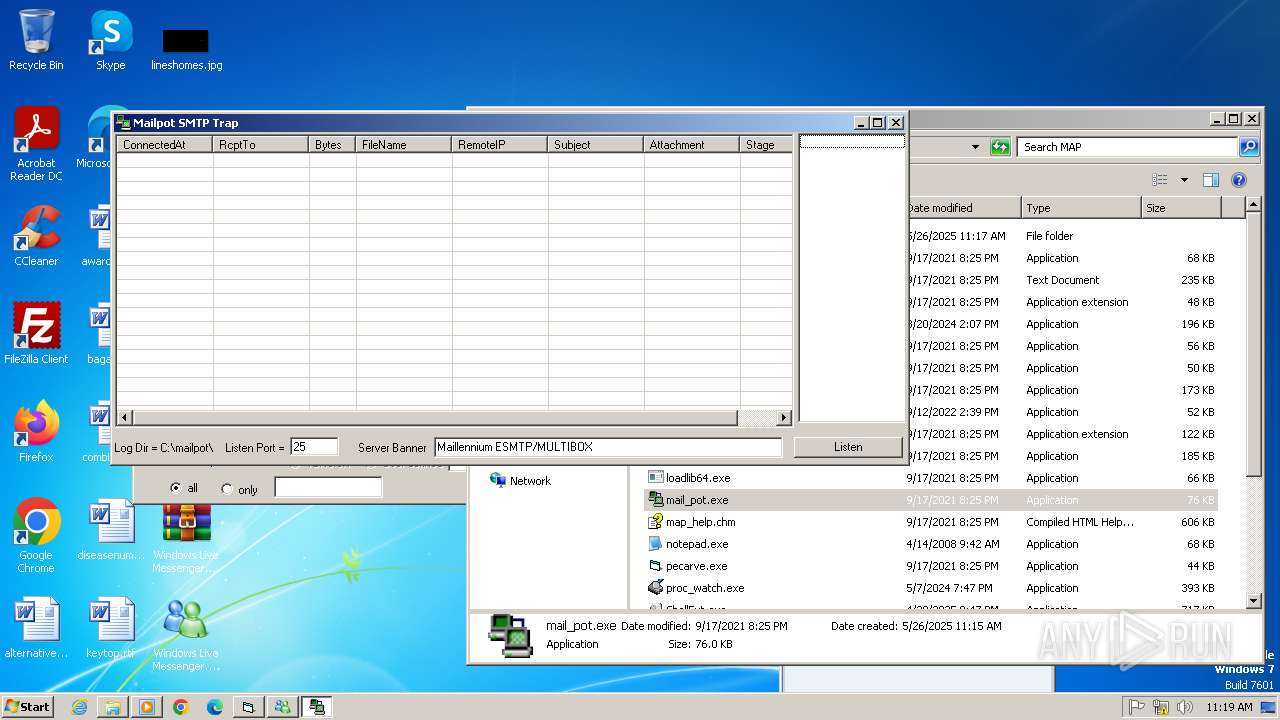The image size is (1280, 720).
Task: Click the Bytes column header
Action: point(332,145)
